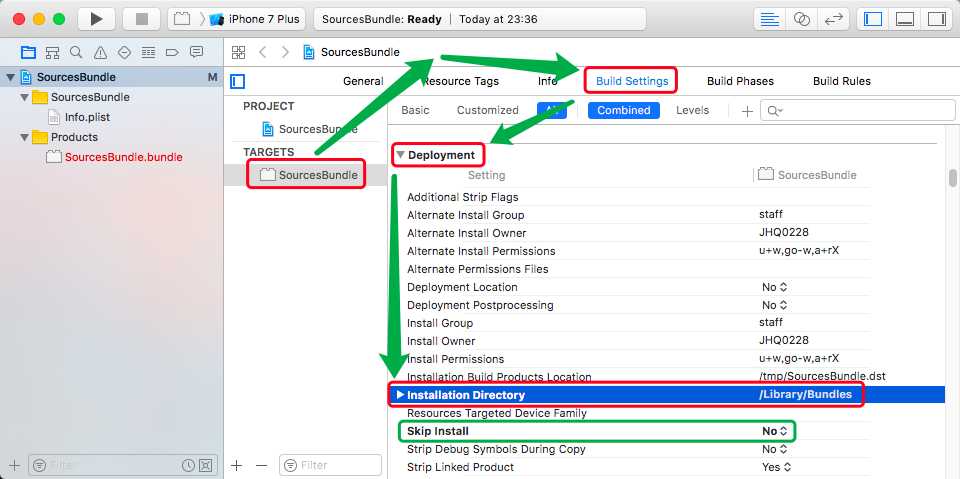Go forward in editor history
This screenshot has height=479, width=960.
pyautogui.click(x=285, y=53)
